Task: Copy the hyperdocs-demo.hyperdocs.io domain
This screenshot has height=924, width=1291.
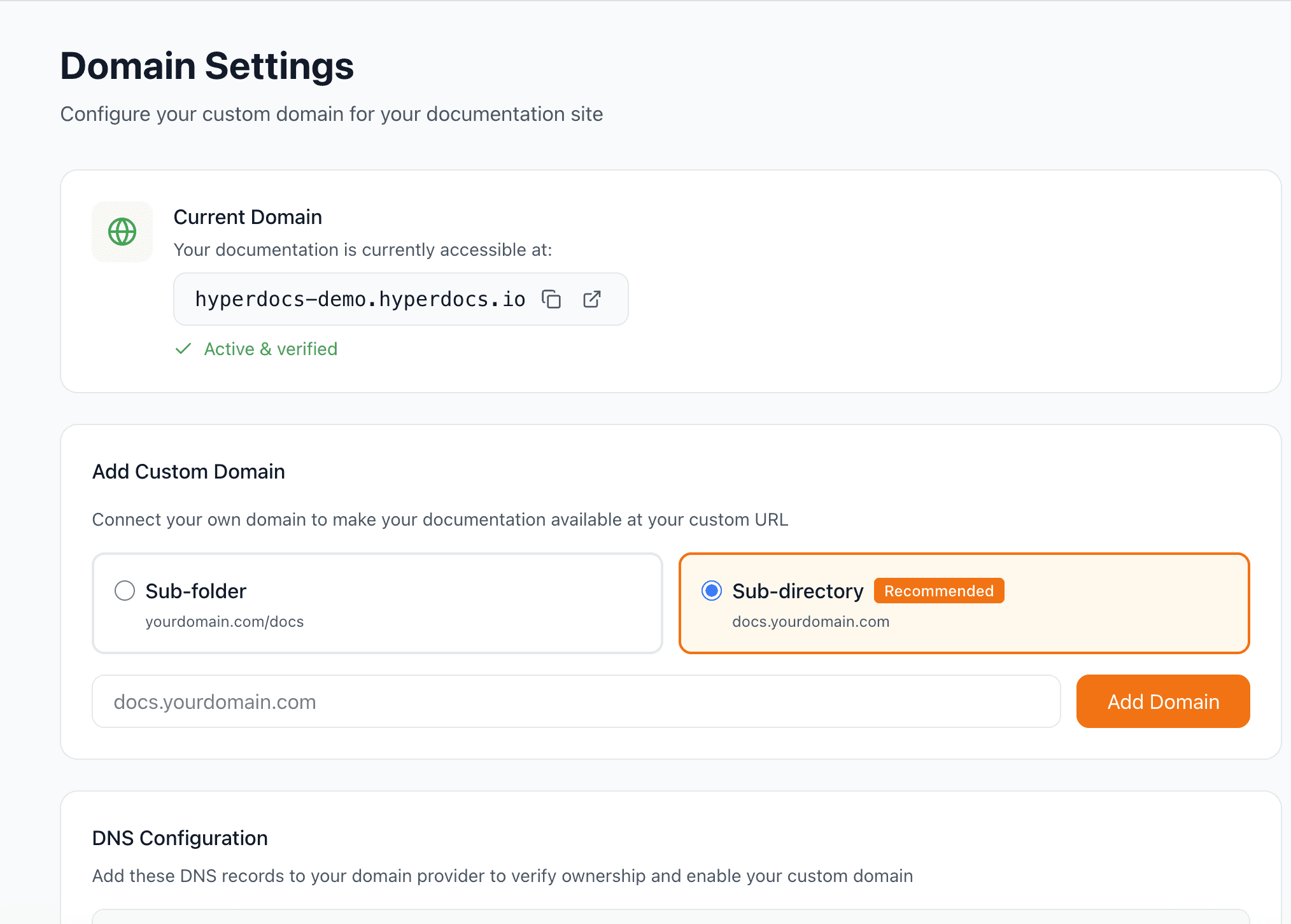Action: tap(551, 299)
